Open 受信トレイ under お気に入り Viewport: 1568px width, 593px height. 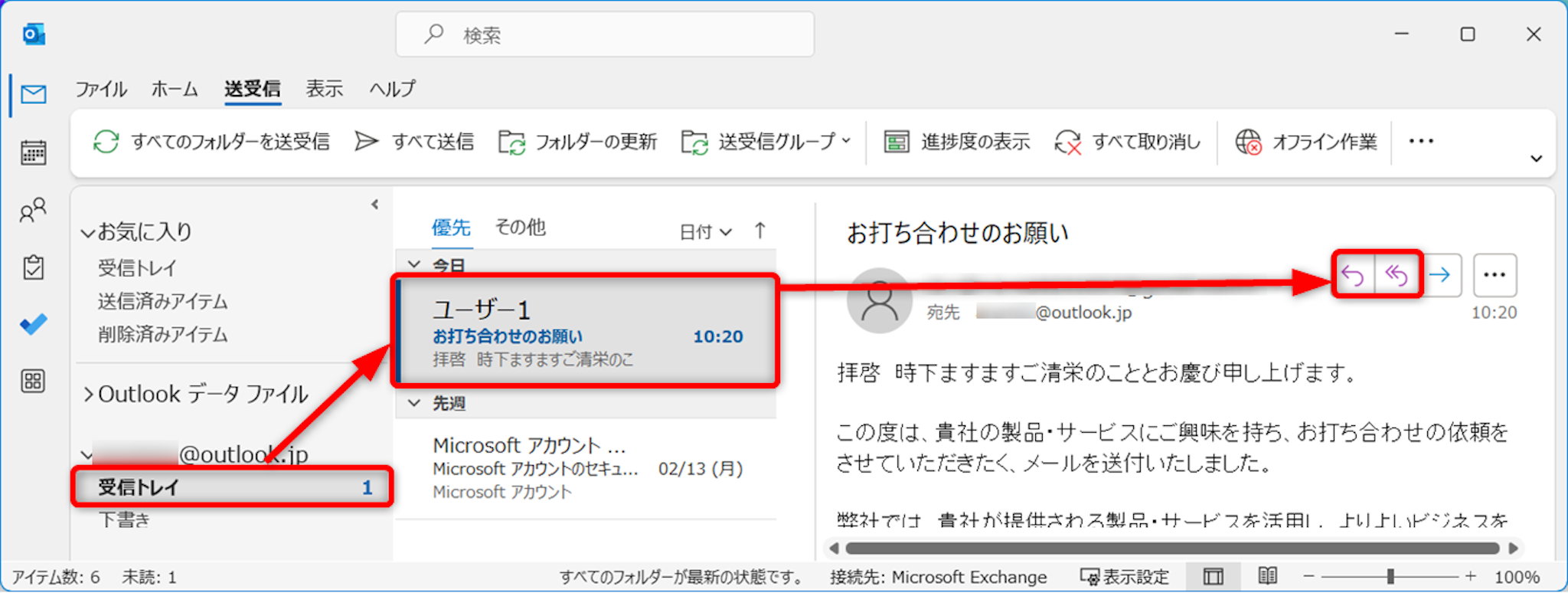coord(137,268)
